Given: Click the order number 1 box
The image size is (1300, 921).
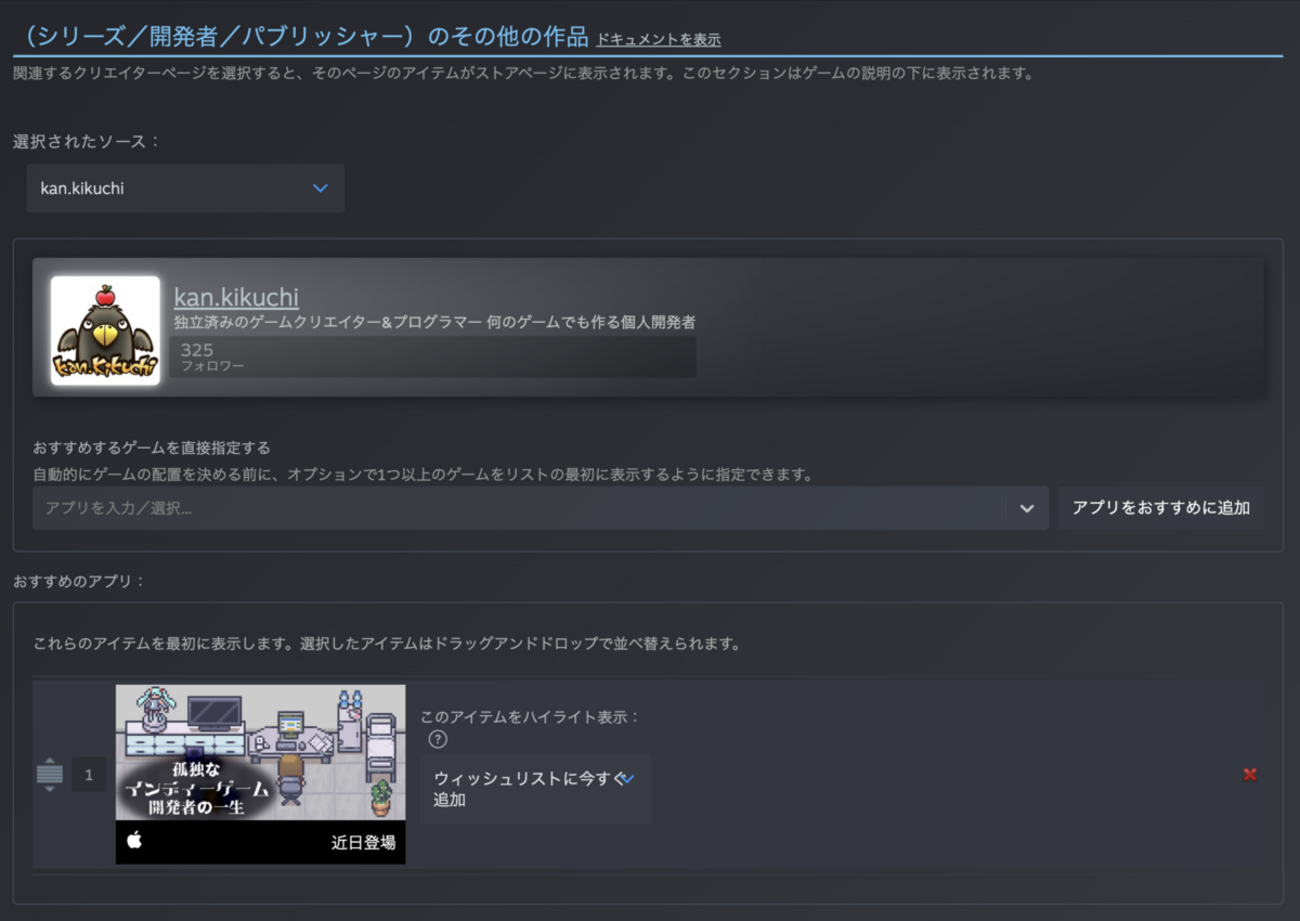Looking at the screenshot, I should pyautogui.click(x=89, y=774).
